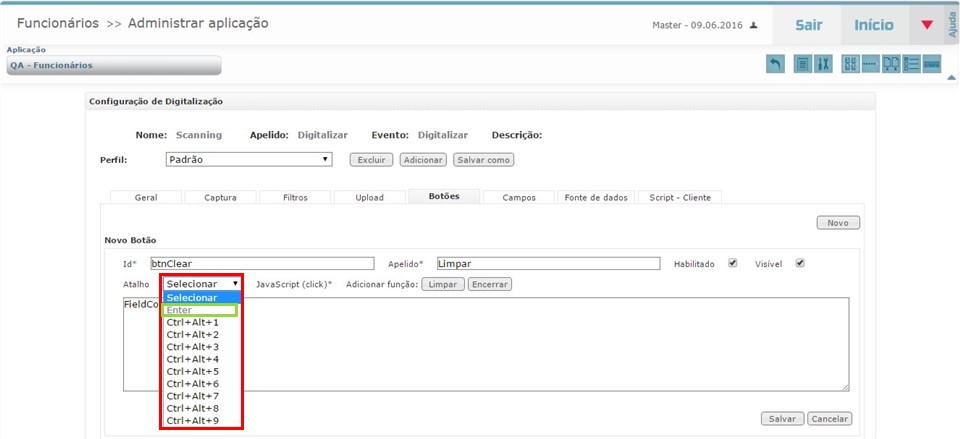
Task: Choose Ctrl+Alt+5 from the Atalho list
Action: (x=193, y=371)
